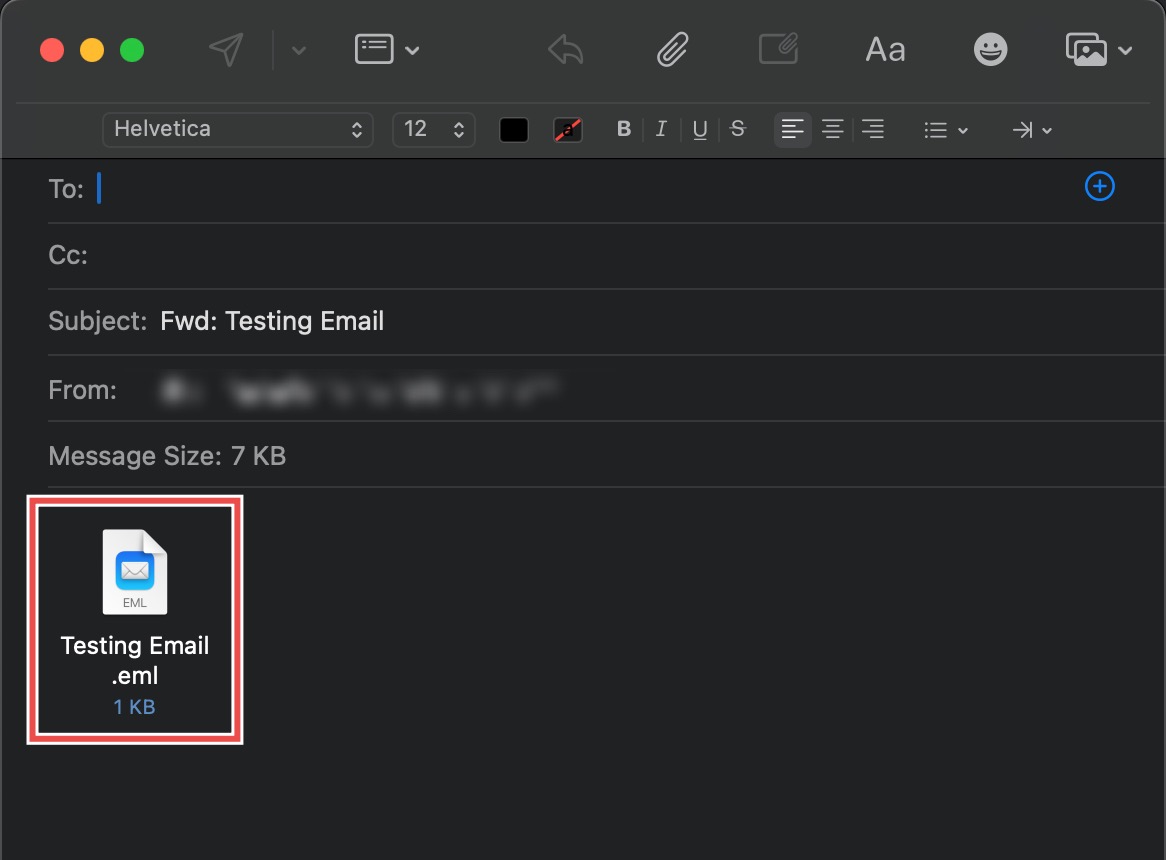Viewport: 1166px width, 860px height.
Task: Click the include attachments from original icon
Action: (778, 49)
